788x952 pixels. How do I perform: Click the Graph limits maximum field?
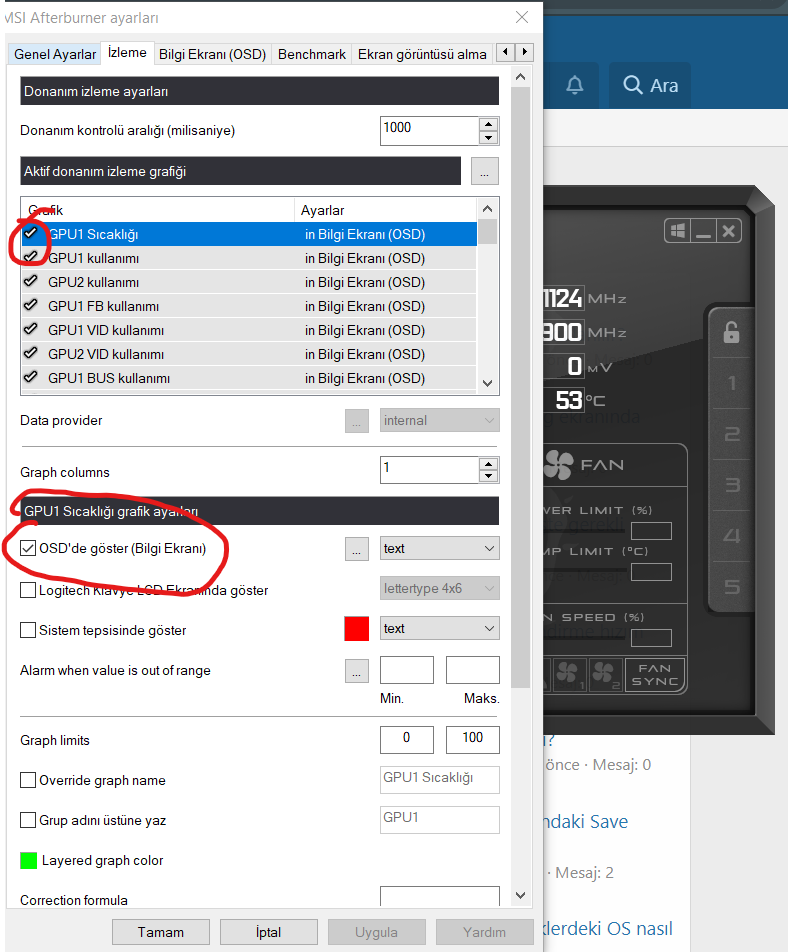pyautogui.click(x=472, y=740)
